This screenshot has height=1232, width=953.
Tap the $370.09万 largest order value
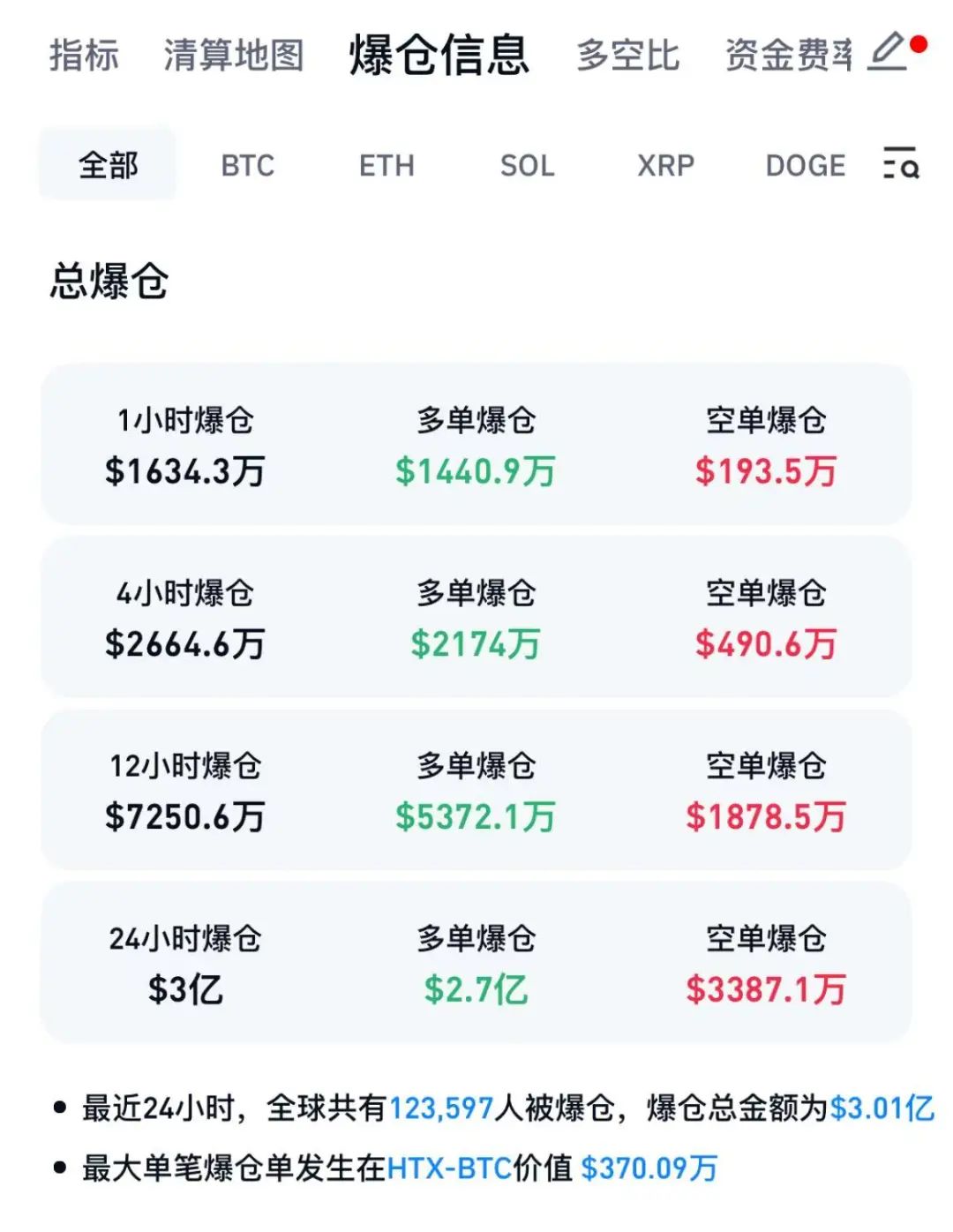[x=649, y=1168]
